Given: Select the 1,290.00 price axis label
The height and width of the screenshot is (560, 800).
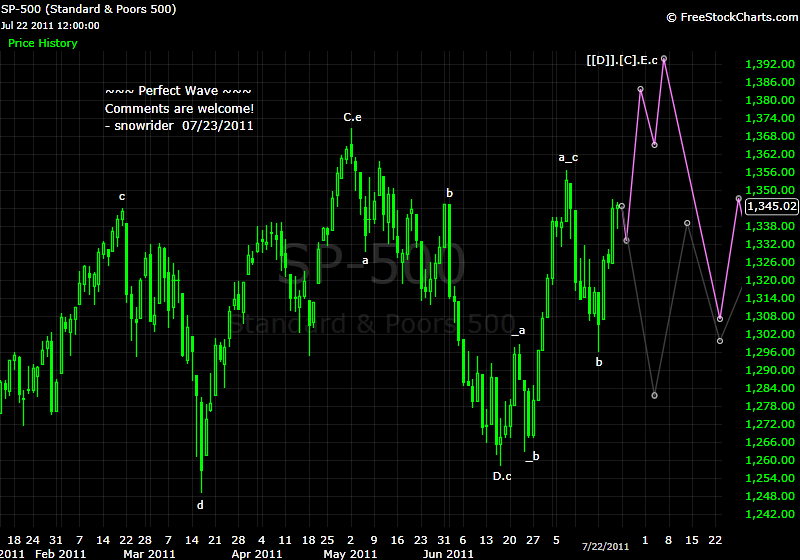Looking at the screenshot, I should pos(770,370).
